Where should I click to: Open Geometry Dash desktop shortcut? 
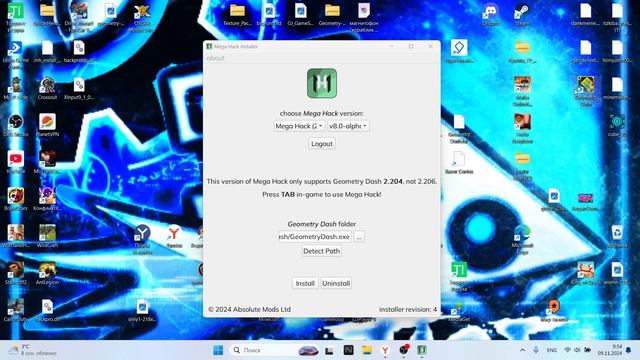point(586,91)
